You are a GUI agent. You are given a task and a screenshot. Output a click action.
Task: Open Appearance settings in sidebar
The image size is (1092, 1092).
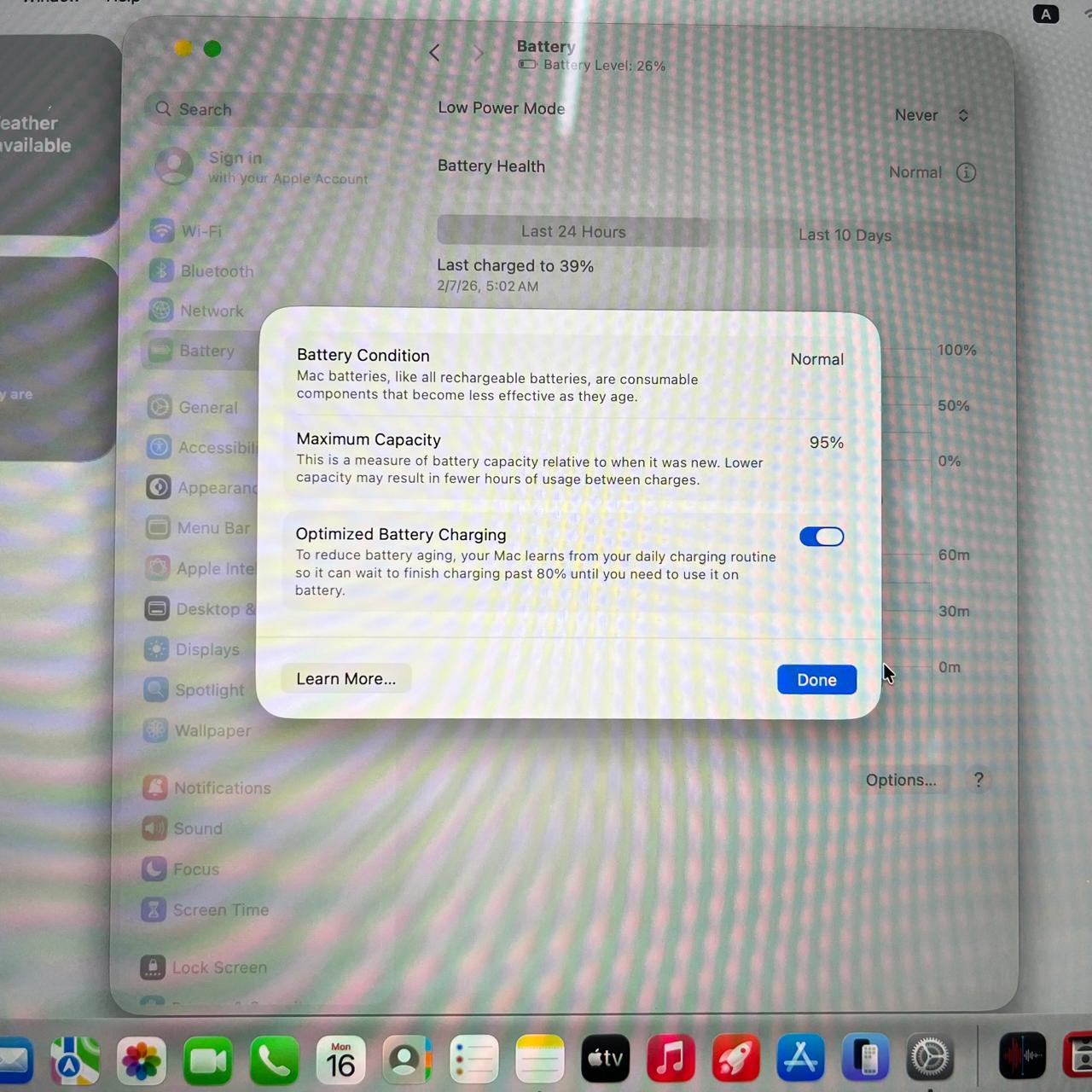pyautogui.click(x=200, y=488)
